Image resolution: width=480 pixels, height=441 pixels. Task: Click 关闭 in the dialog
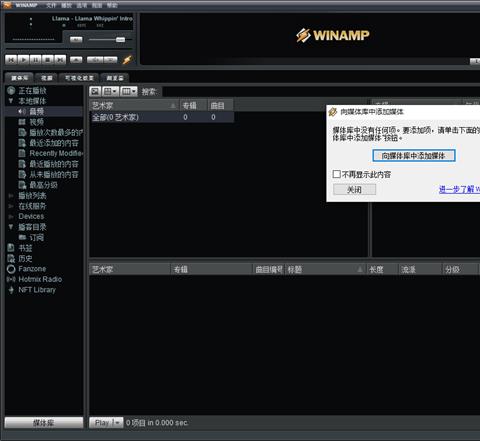coord(354,190)
